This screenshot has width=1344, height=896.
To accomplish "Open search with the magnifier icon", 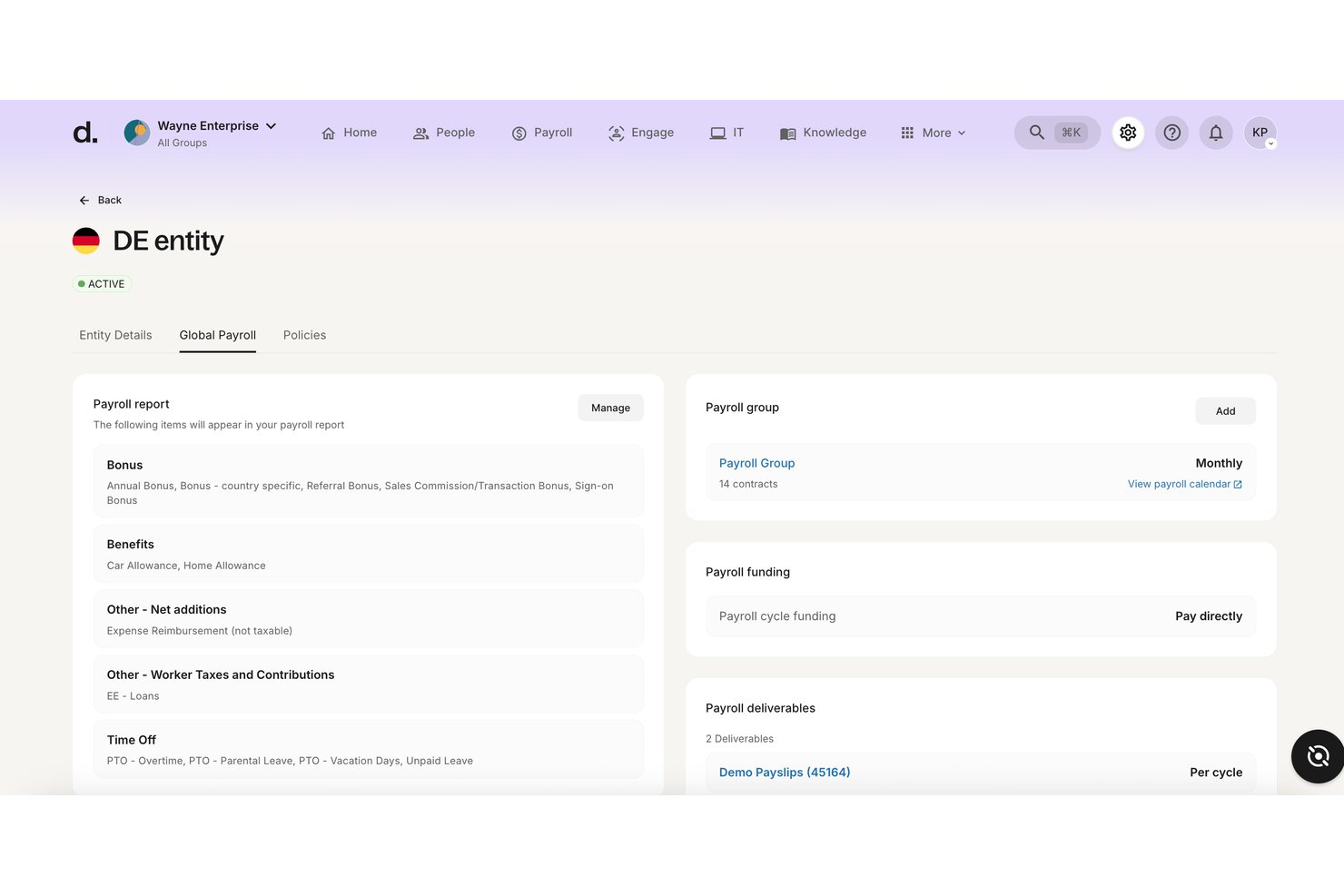I will coord(1036,133).
